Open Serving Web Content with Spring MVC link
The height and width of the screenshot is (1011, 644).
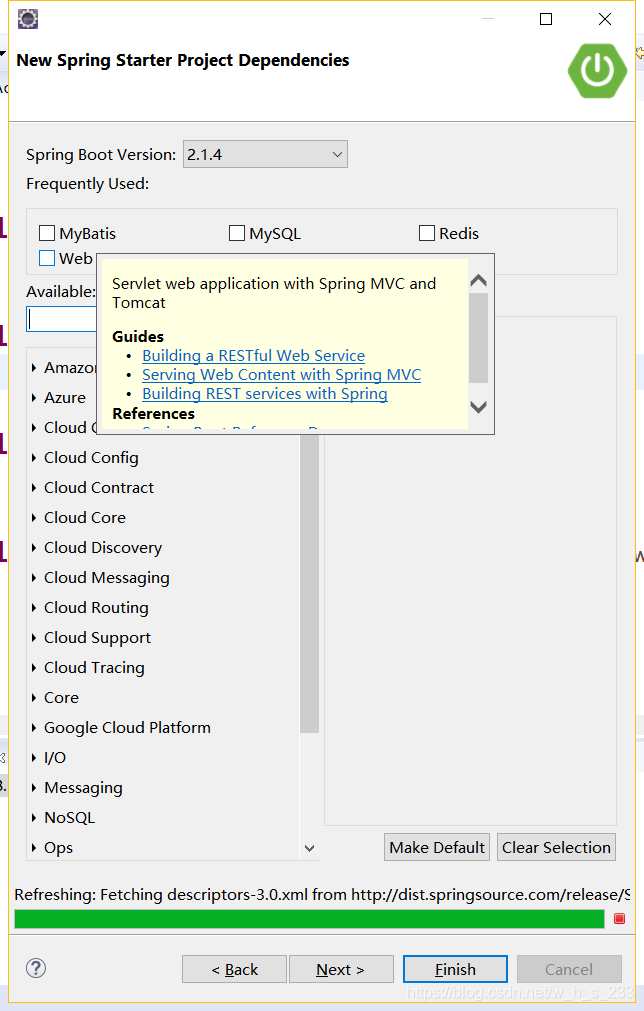pyautogui.click(x=282, y=375)
